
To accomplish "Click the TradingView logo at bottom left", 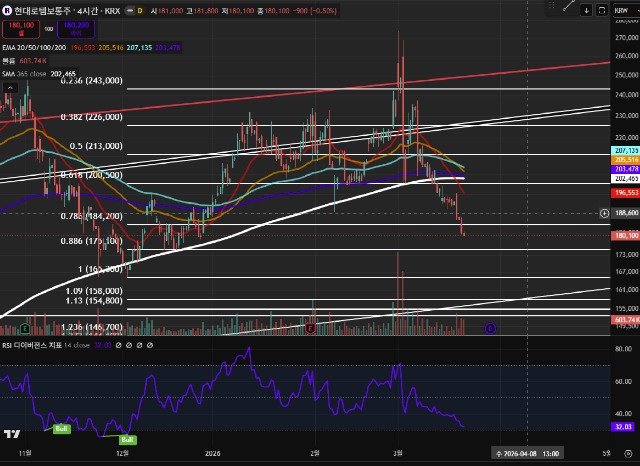I will (x=12, y=434).
